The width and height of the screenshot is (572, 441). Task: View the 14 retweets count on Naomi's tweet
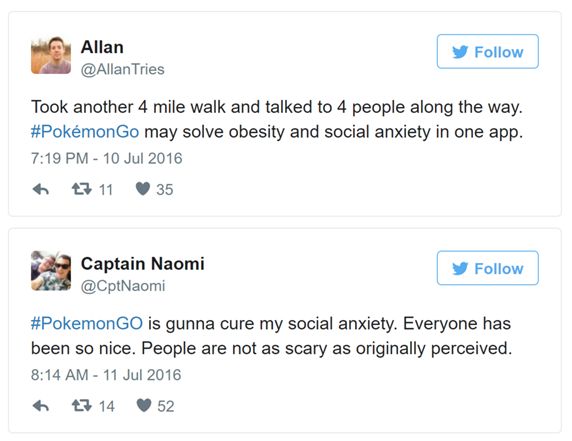pyautogui.click(x=107, y=406)
